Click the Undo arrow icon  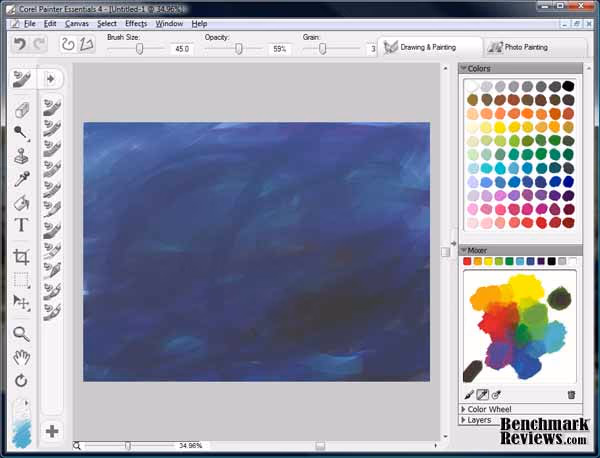click(20, 44)
